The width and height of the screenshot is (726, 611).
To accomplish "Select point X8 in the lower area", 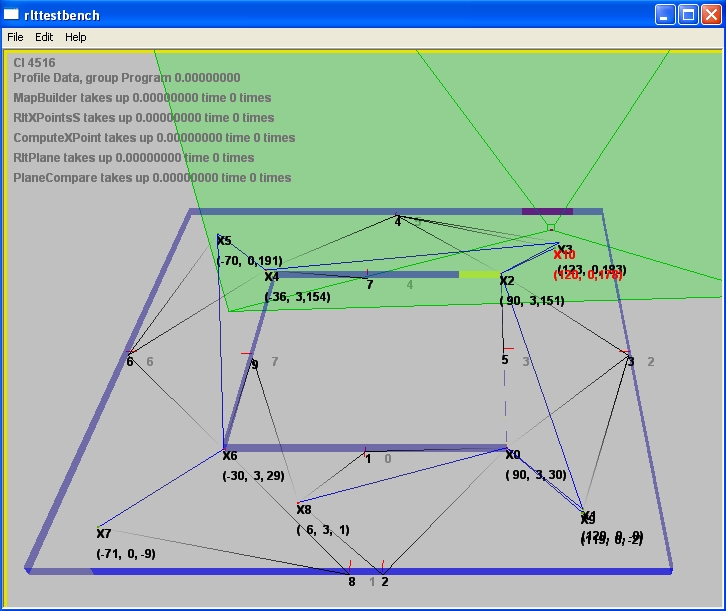I will pyautogui.click(x=304, y=509).
